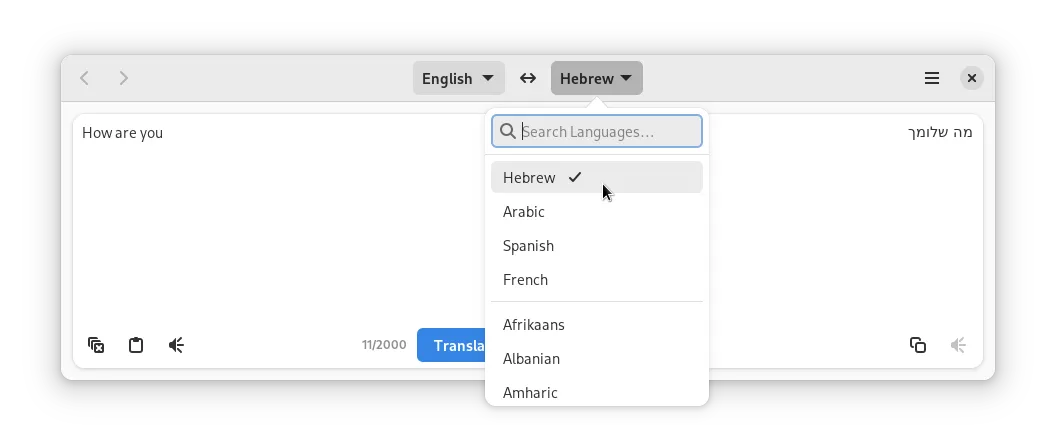
Task: Select Albanian in the language list
Action: 531,359
